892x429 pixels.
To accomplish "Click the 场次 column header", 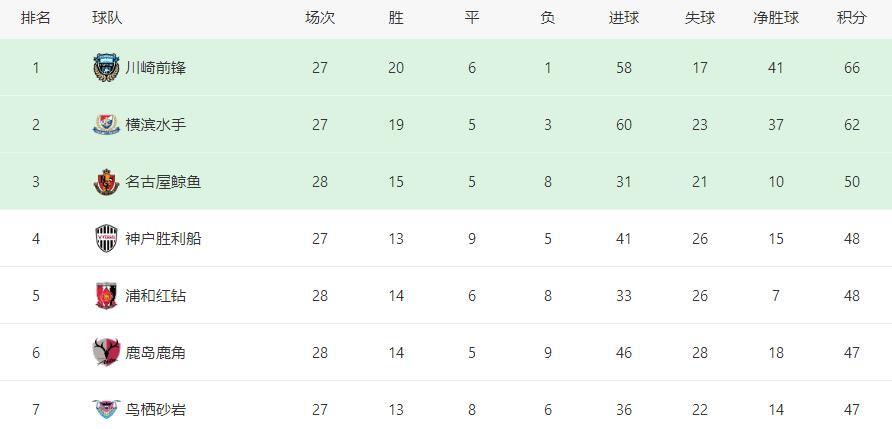I will (320, 18).
